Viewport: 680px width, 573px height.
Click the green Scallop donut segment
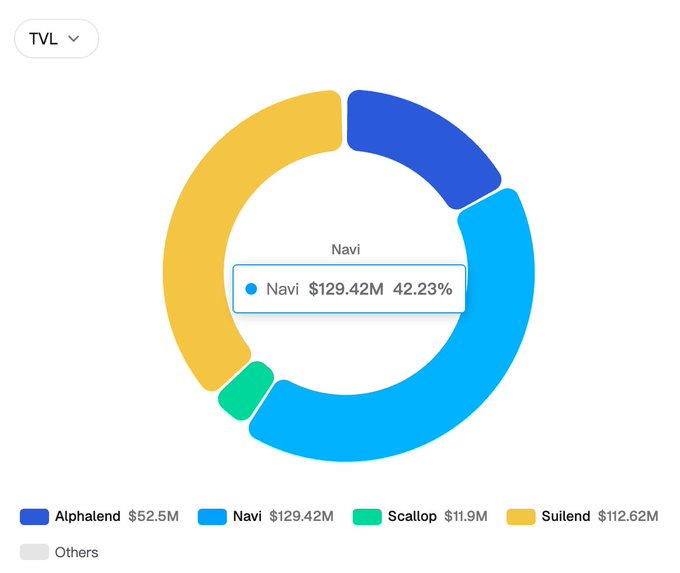click(x=245, y=390)
